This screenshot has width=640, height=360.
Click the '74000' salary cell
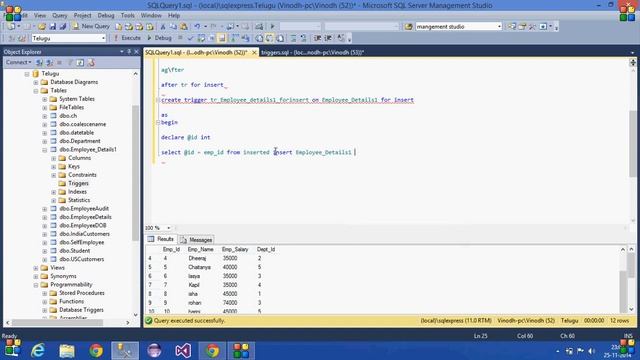point(230,303)
